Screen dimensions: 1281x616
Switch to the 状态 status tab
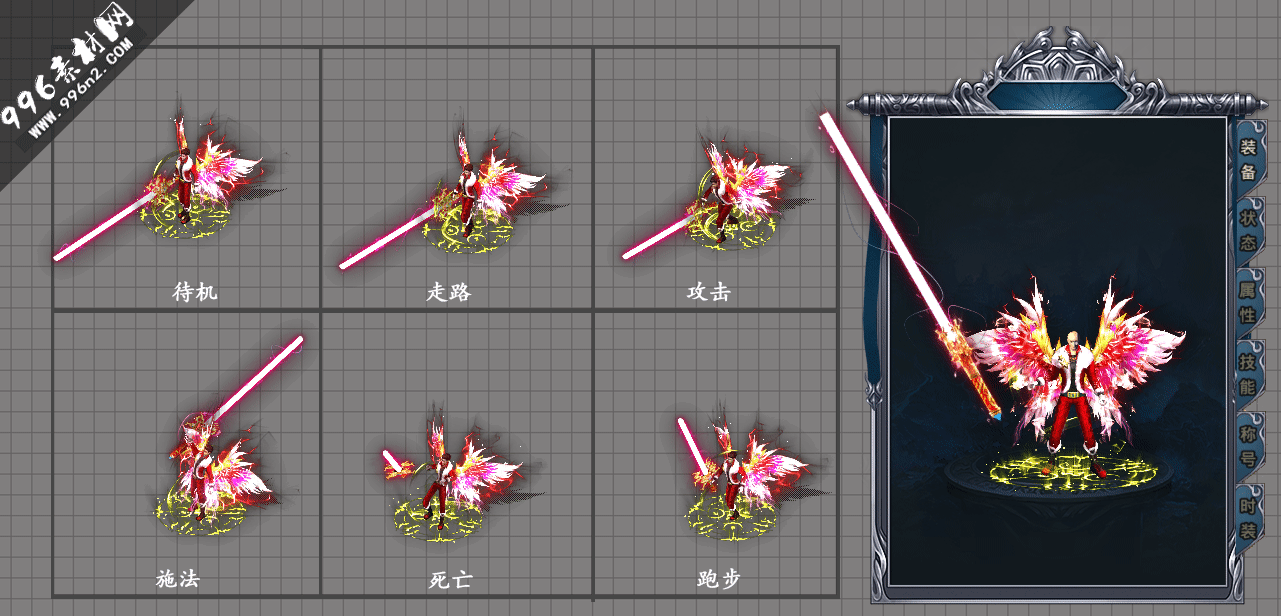(1248, 230)
